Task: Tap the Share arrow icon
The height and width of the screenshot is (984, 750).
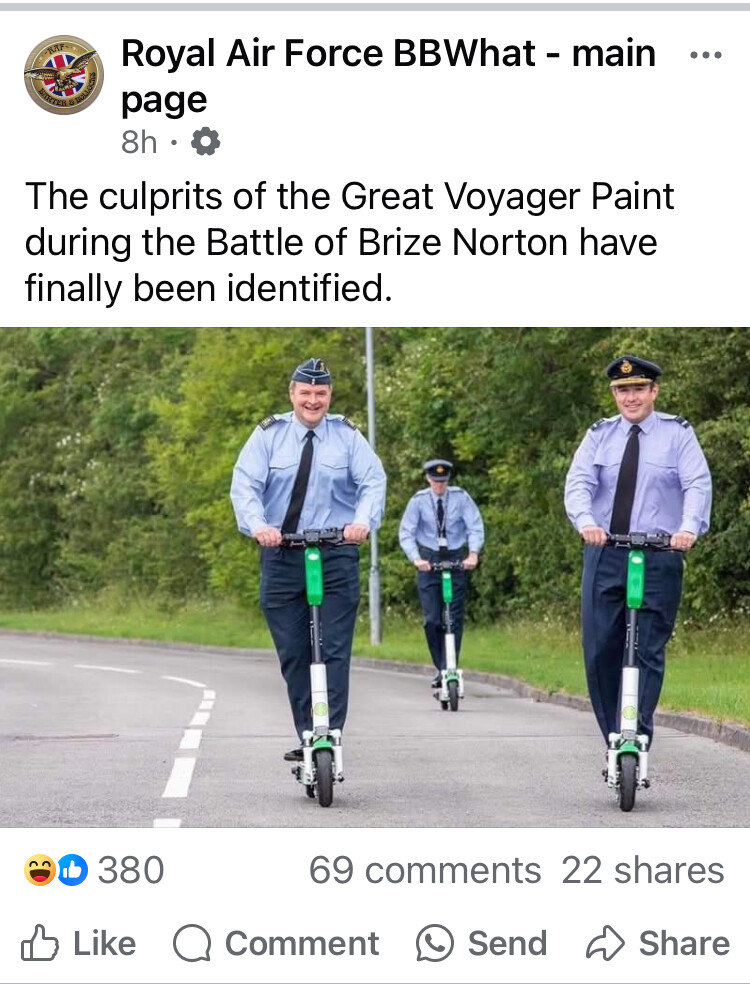Action: 605,943
